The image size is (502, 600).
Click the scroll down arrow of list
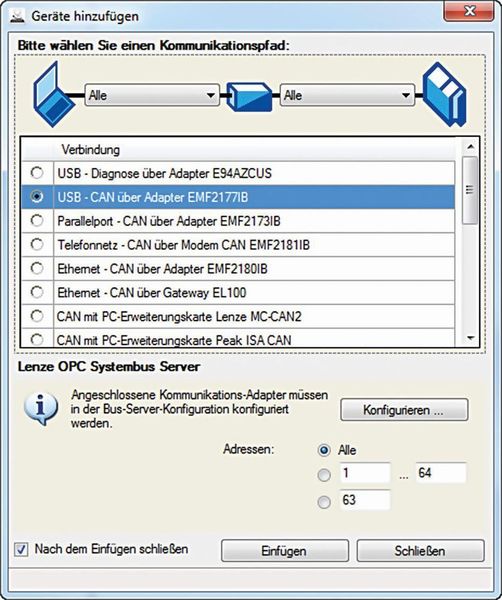pos(470,338)
